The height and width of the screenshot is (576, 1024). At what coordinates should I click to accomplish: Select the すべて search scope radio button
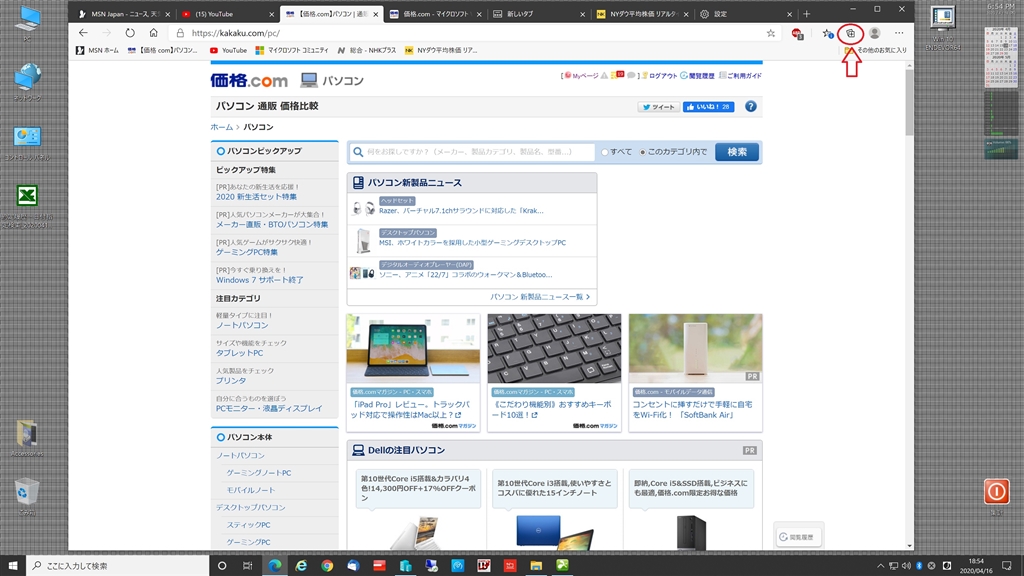pyautogui.click(x=605, y=152)
